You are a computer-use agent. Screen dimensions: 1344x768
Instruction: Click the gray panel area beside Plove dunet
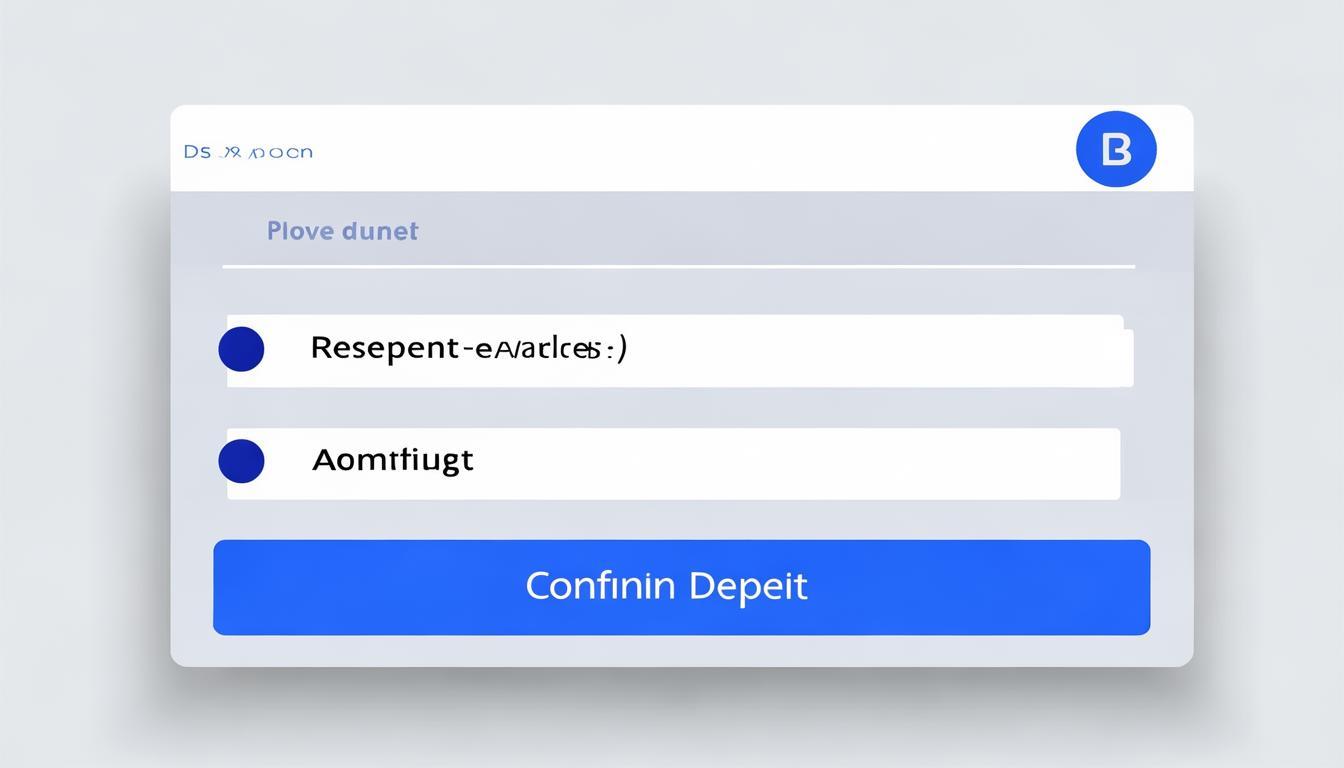pyautogui.click(x=780, y=229)
